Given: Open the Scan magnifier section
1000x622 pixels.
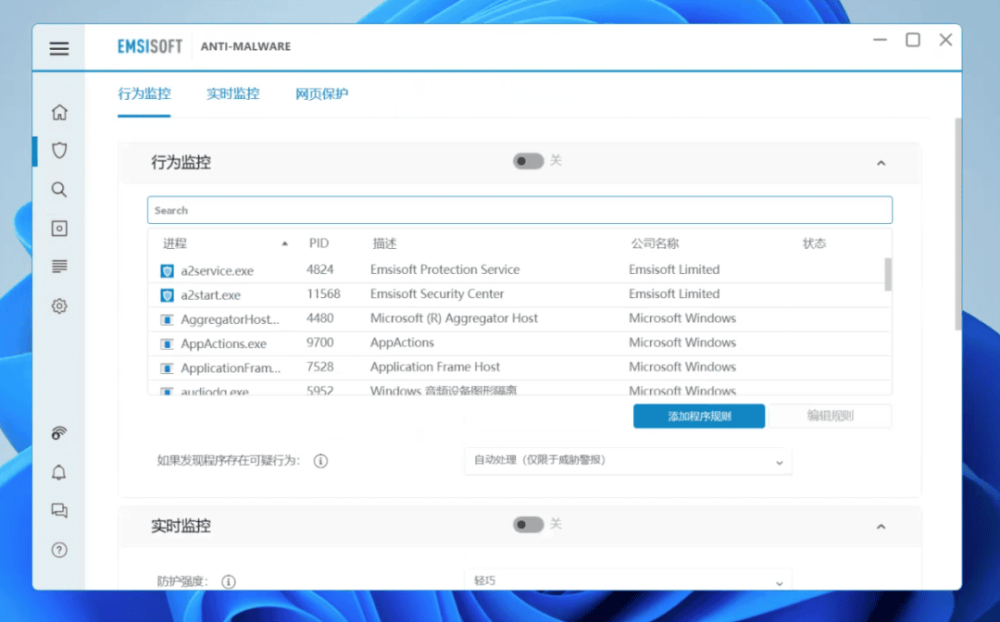Looking at the screenshot, I should (x=59, y=189).
